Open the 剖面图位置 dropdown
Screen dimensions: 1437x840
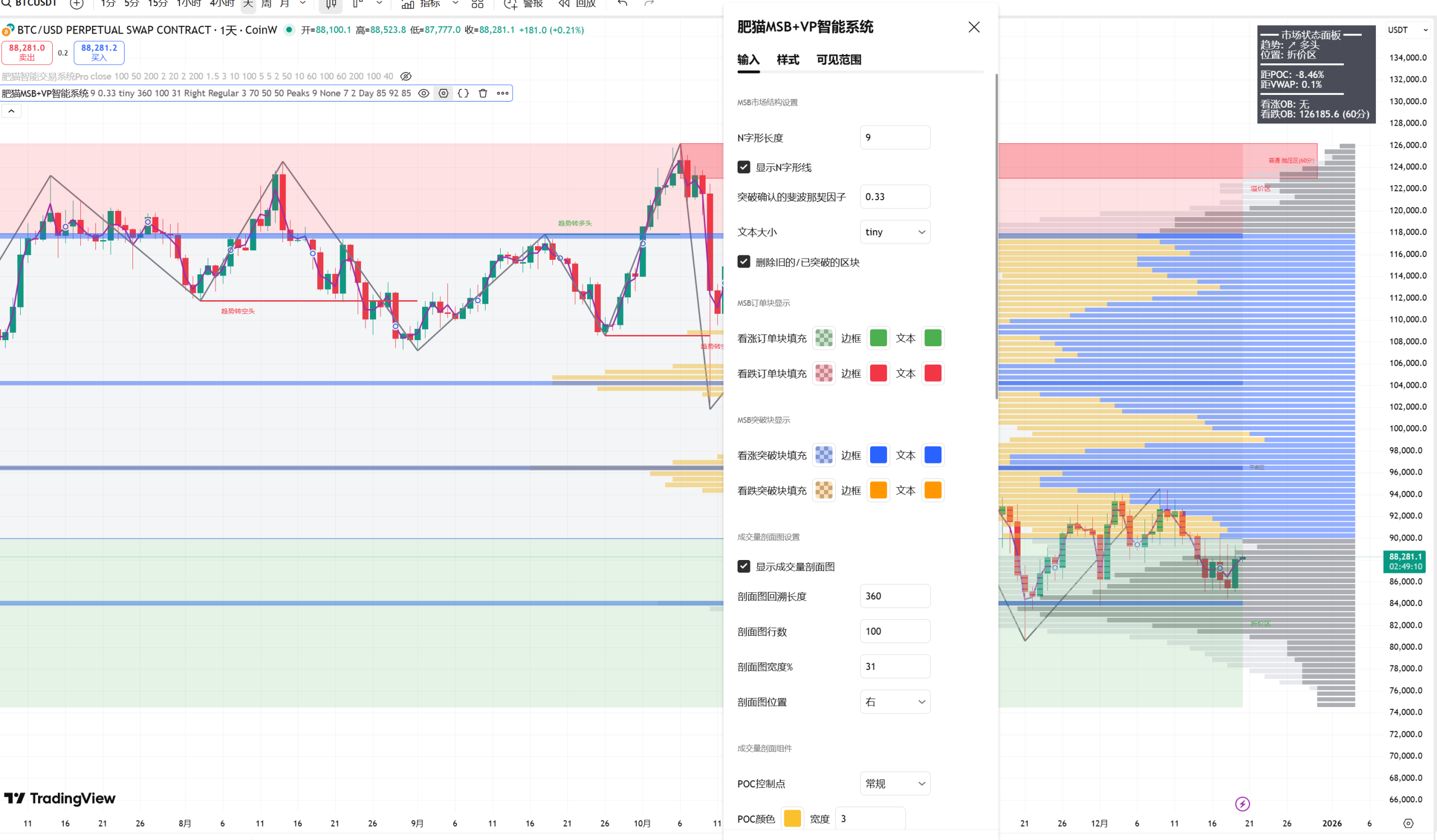pyautogui.click(x=895, y=701)
